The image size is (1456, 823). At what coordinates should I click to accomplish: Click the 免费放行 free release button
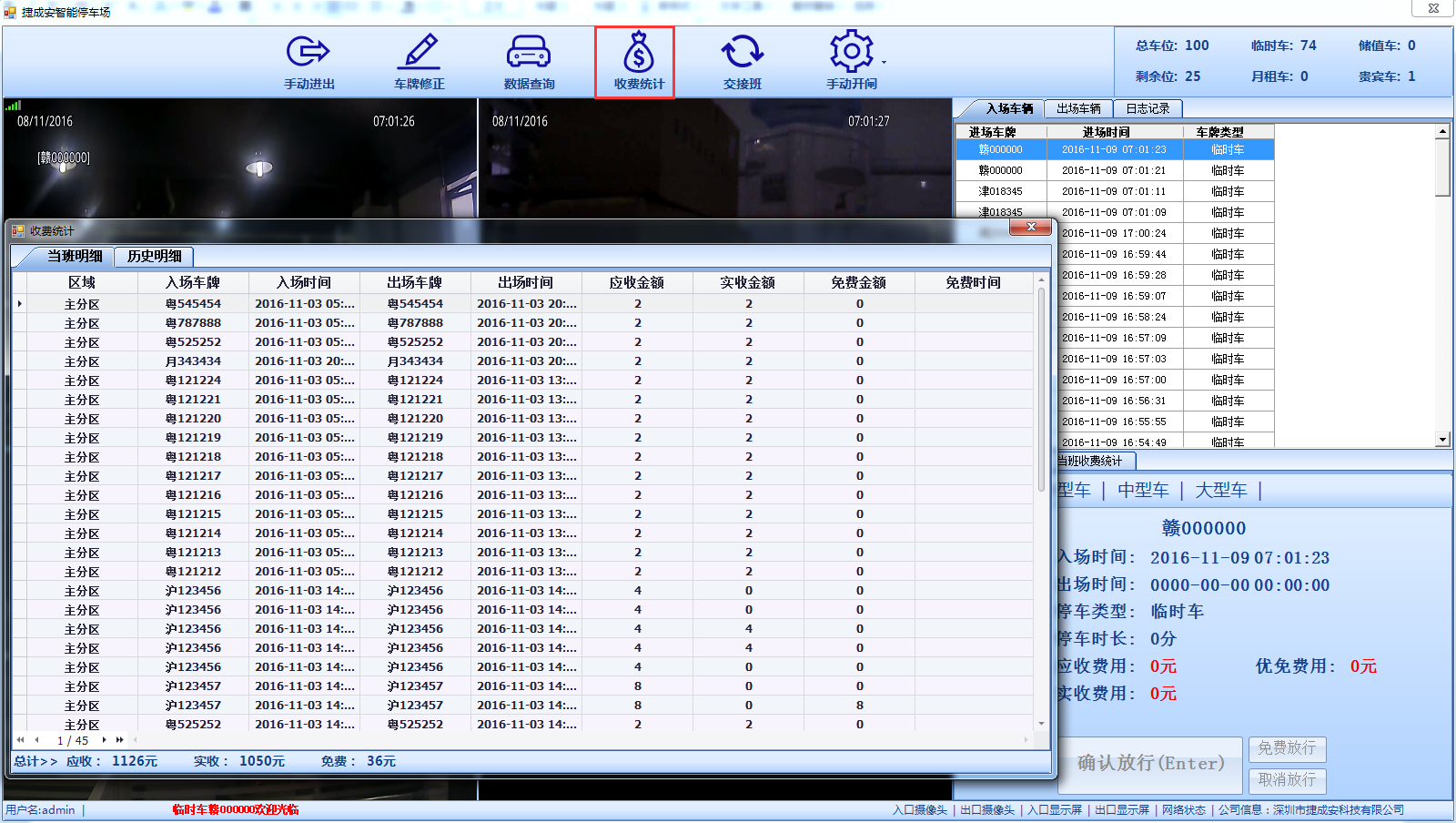(1287, 749)
